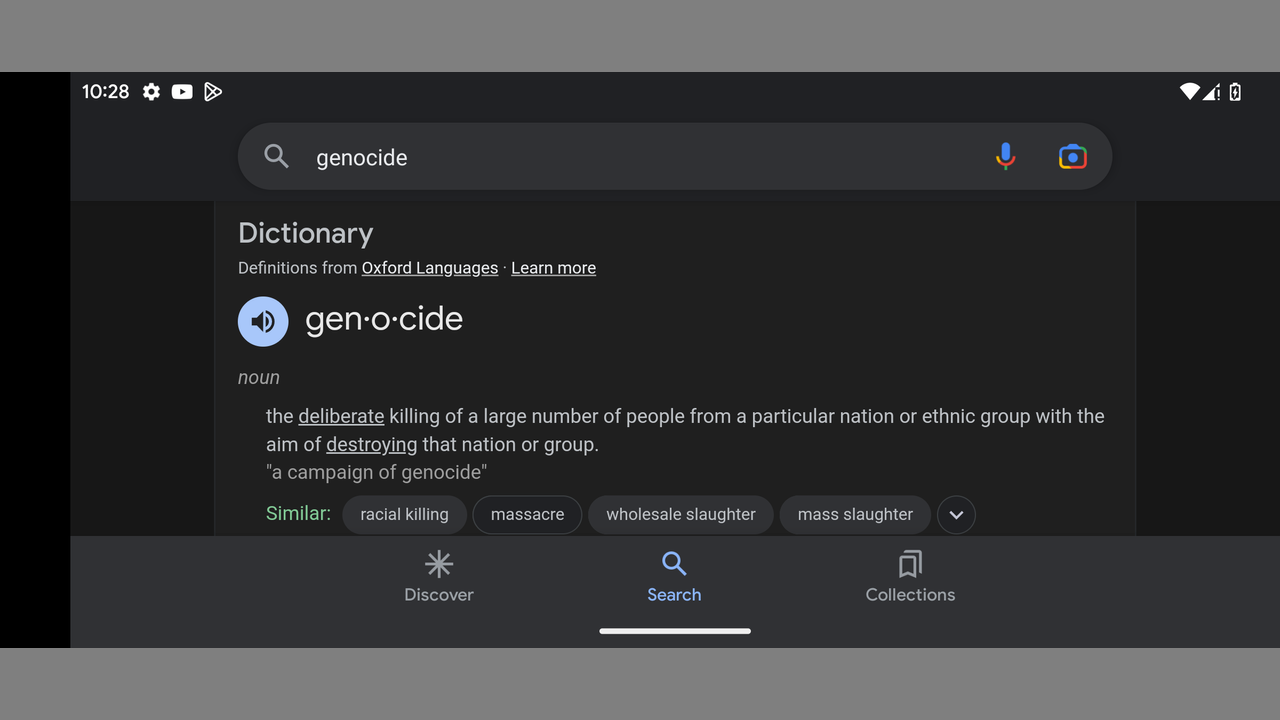Expand more similar words chevron
Viewport: 1280px width, 720px height.
pyautogui.click(x=956, y=515)
